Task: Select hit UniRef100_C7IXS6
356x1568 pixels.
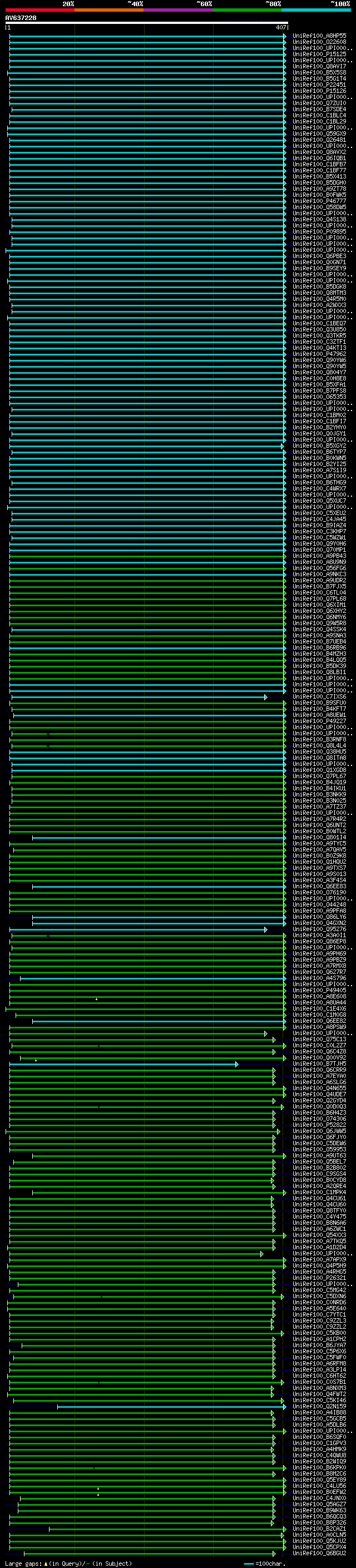Action: (319, 697)
